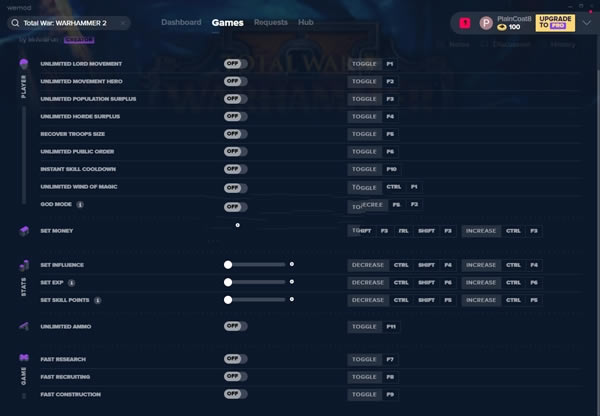This screenshot has height=416, width=600.
Task: Enable Fast Research toggle
Action: [235, 359]
